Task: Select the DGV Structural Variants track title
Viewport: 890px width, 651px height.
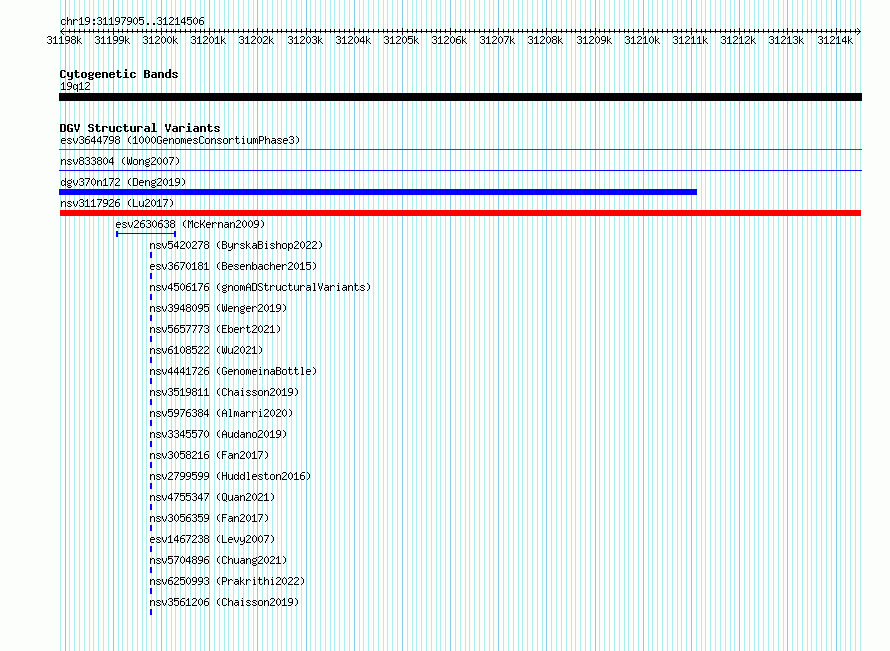Action: [140, 128]
